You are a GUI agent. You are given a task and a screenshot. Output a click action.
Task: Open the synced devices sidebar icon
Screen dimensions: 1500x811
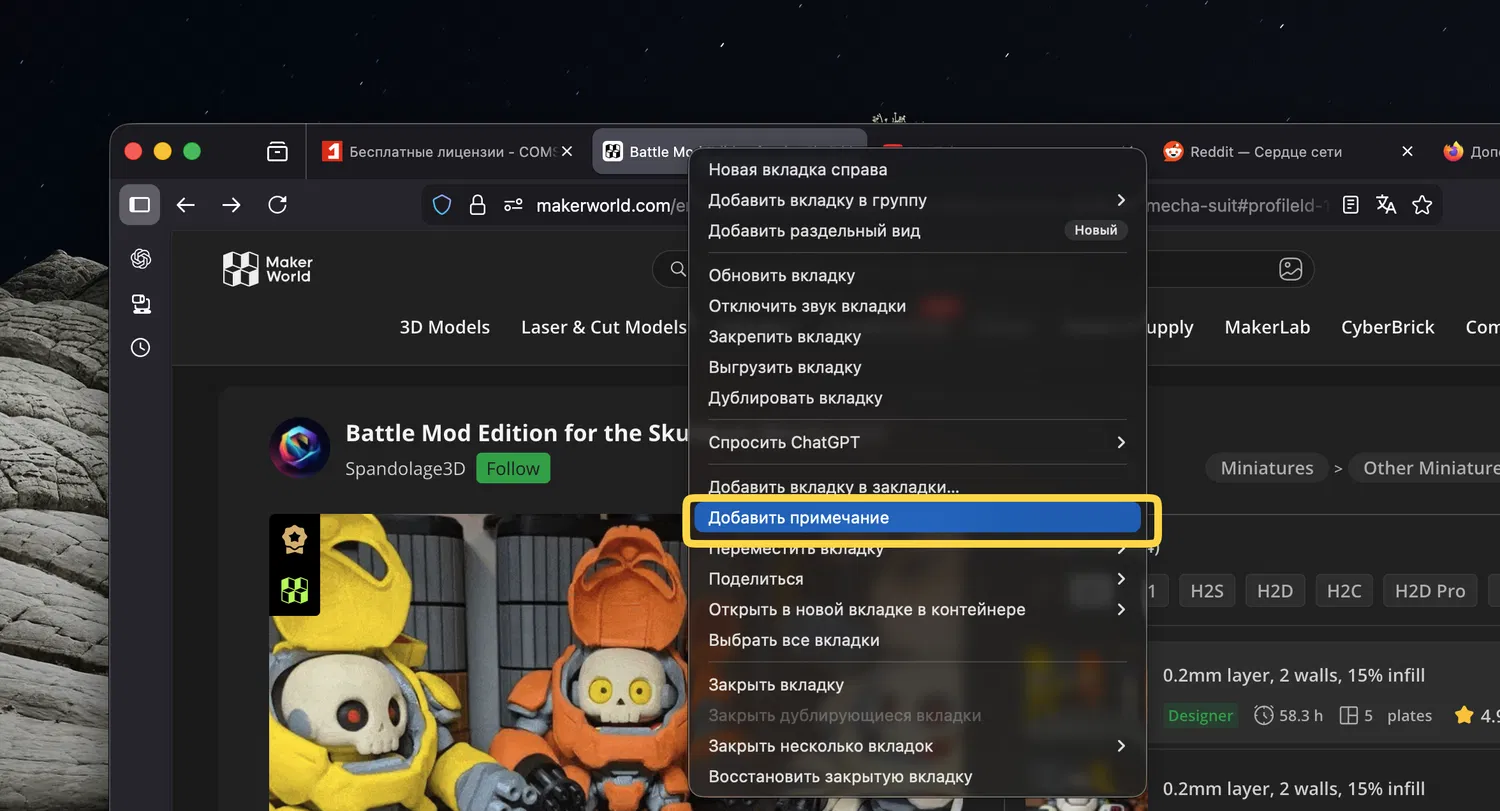141,304
